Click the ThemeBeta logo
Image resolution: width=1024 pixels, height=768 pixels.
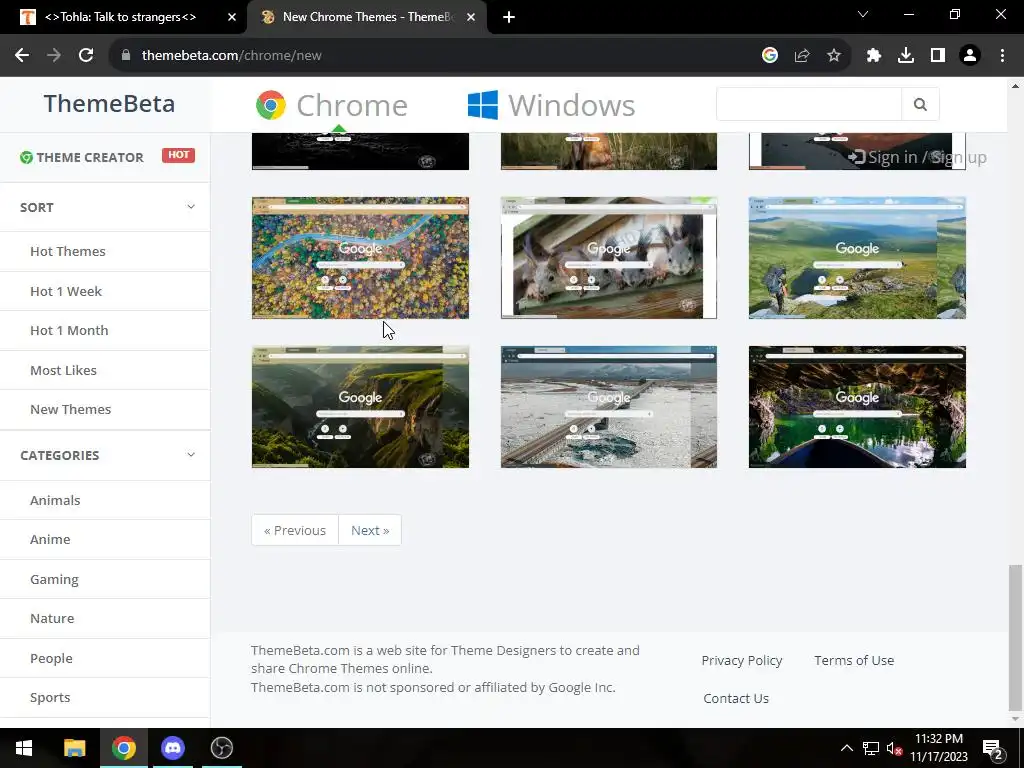tap(109, 104)
